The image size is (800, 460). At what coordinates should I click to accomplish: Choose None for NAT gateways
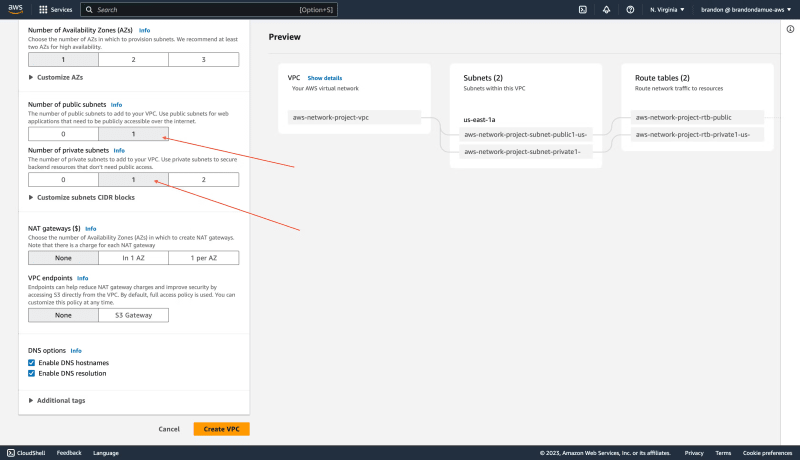click(x=63, y=258)
